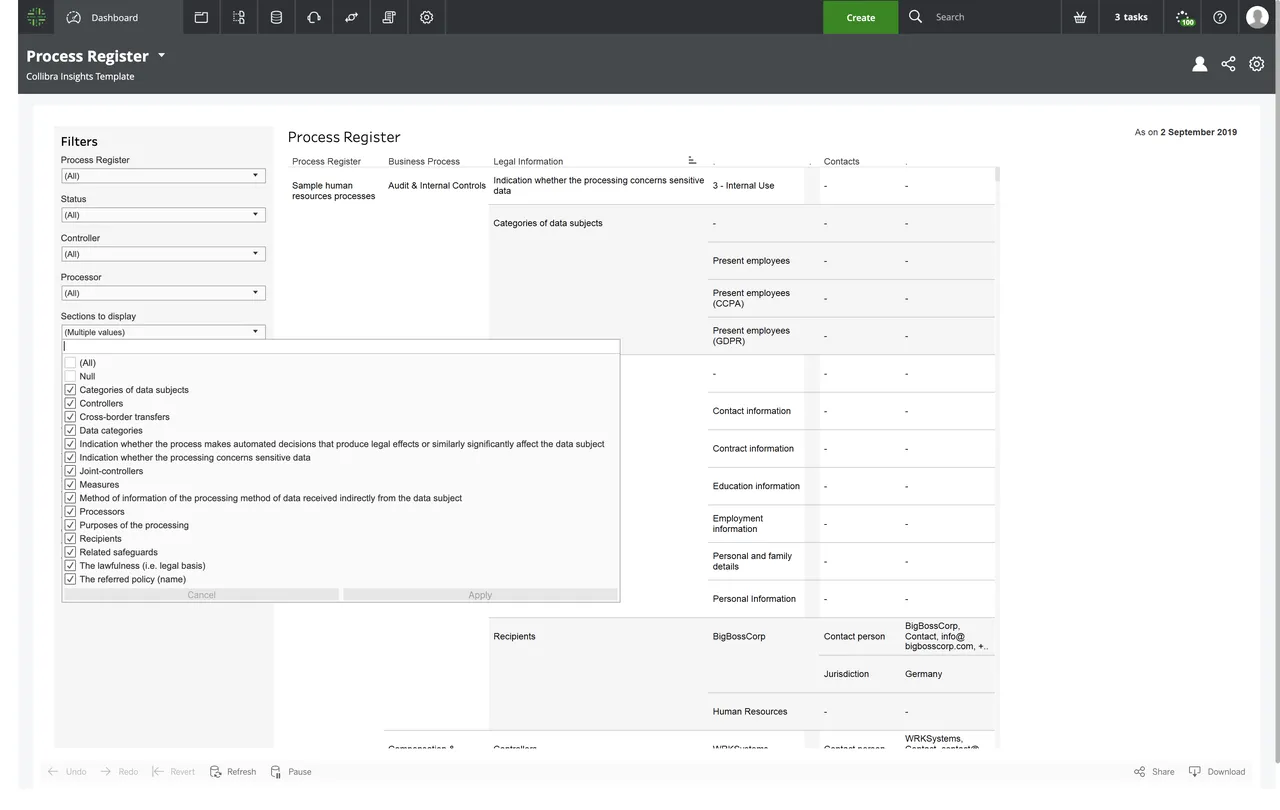Select the 3 - Internal Use cell
The image size is (1280, 810).
pos(743,185)
